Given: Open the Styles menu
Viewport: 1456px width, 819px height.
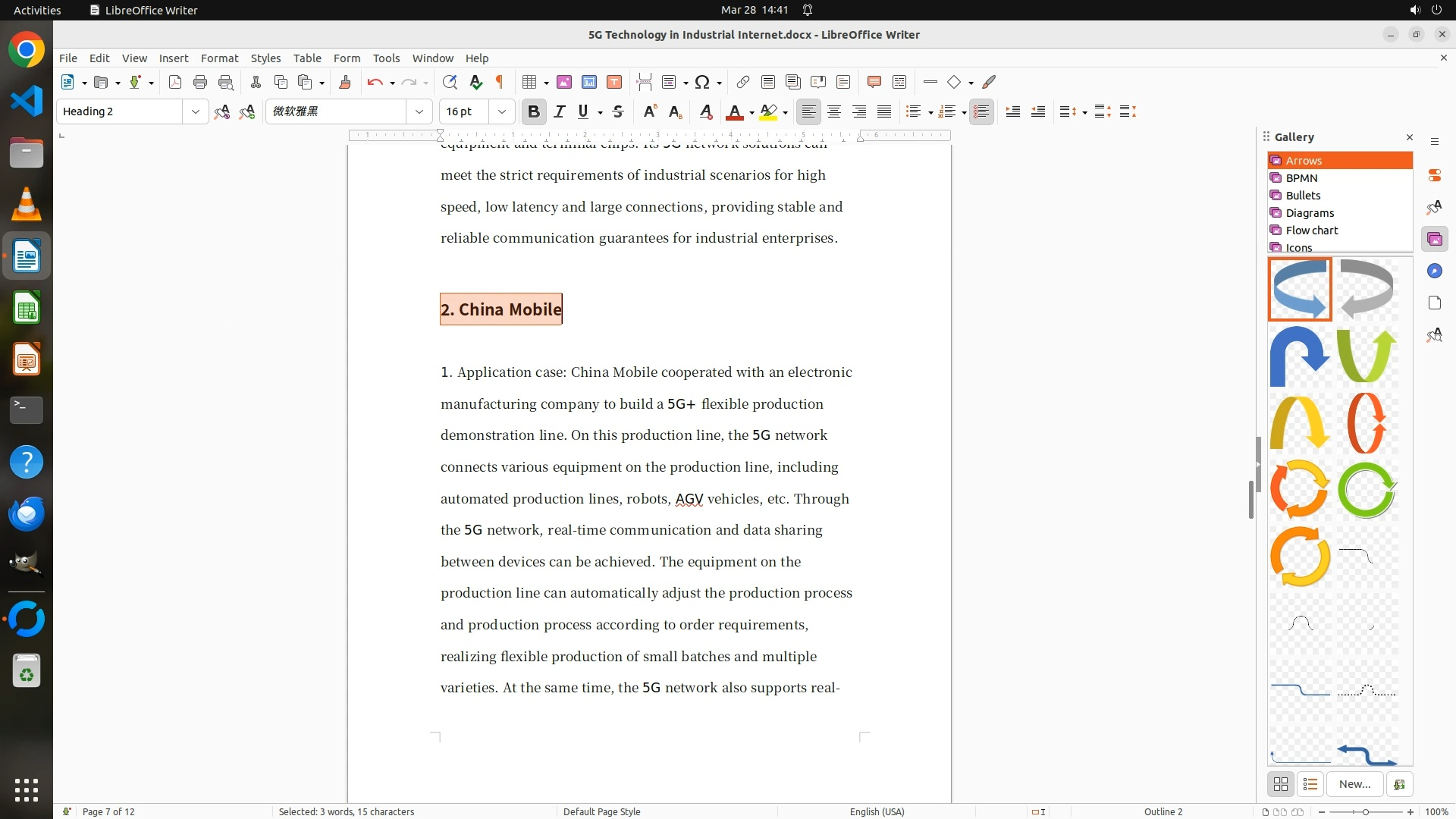Looking at the screenshot, I should (x=265, y=58).
